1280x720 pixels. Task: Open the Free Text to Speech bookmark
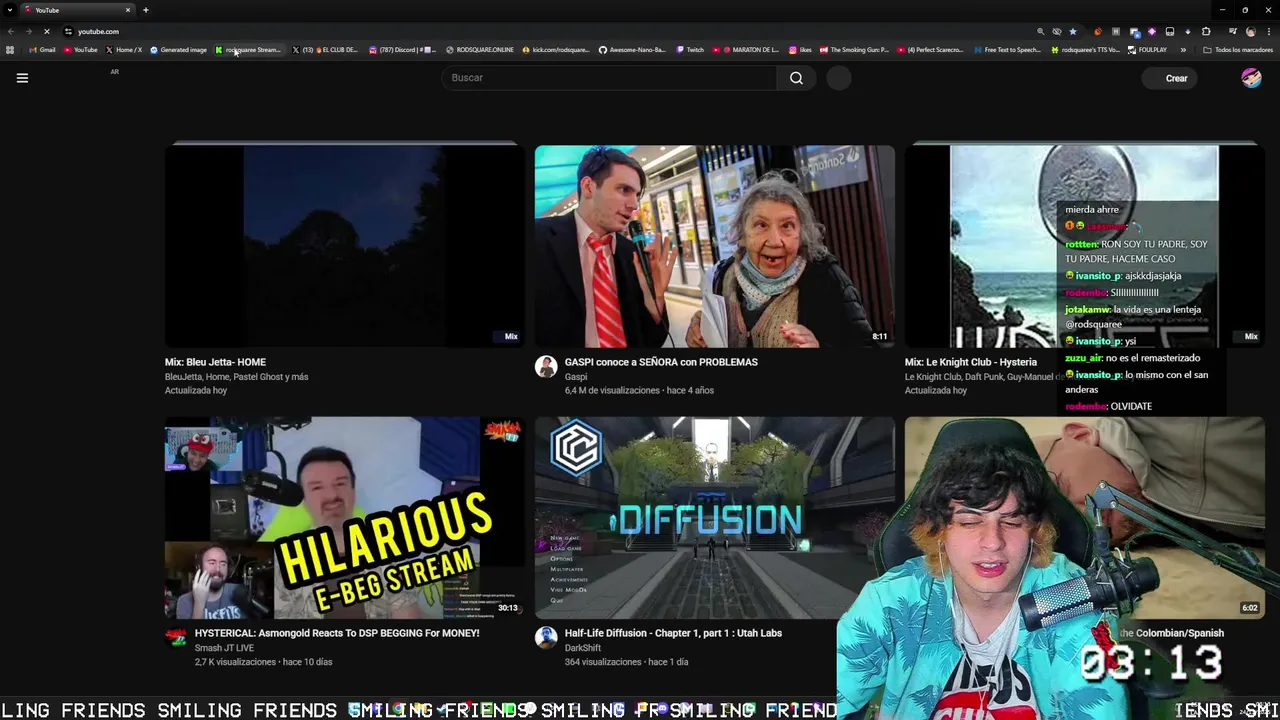(1006, 50)
